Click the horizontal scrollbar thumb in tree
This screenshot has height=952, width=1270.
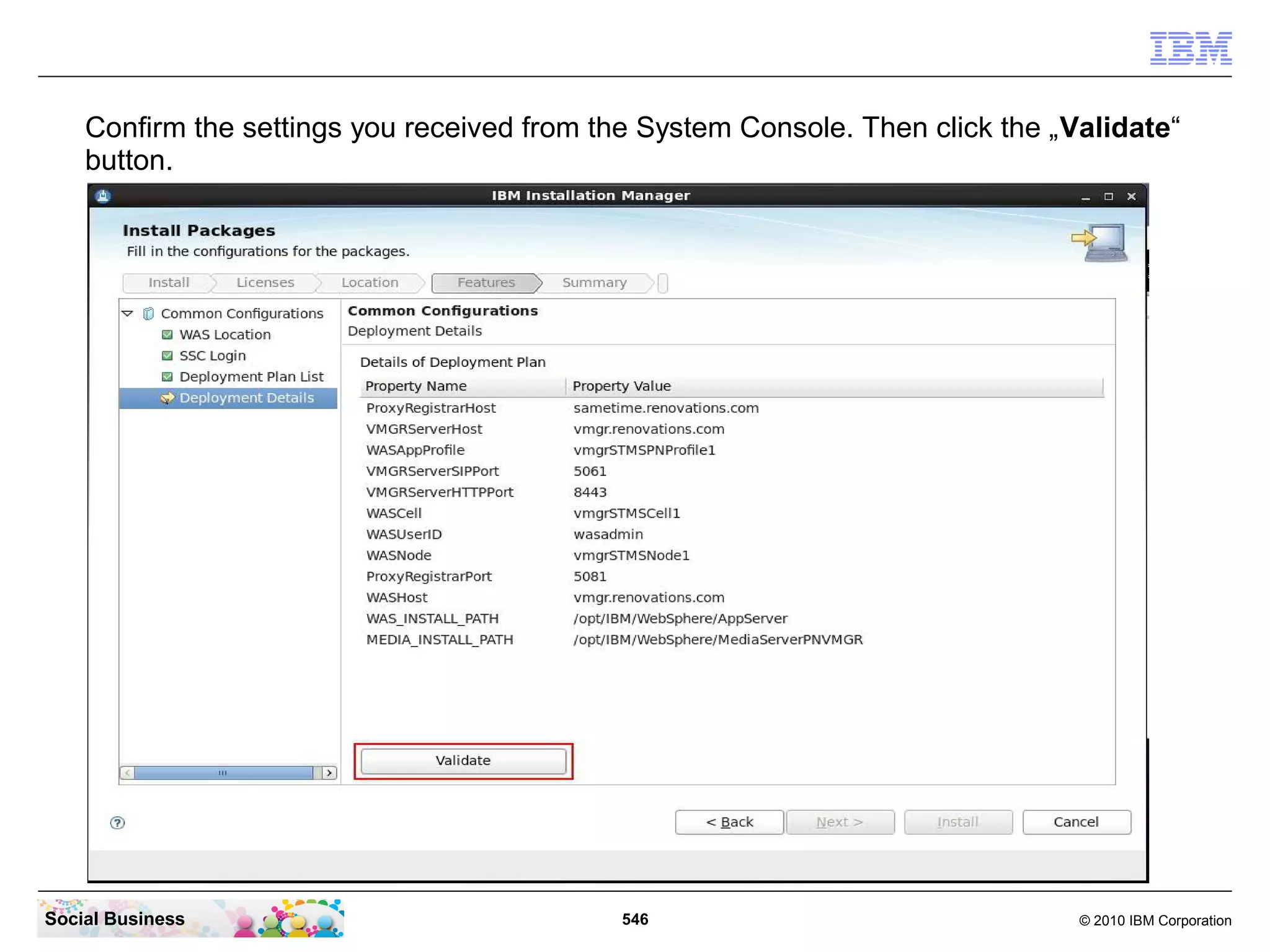[x=224, y=773]
